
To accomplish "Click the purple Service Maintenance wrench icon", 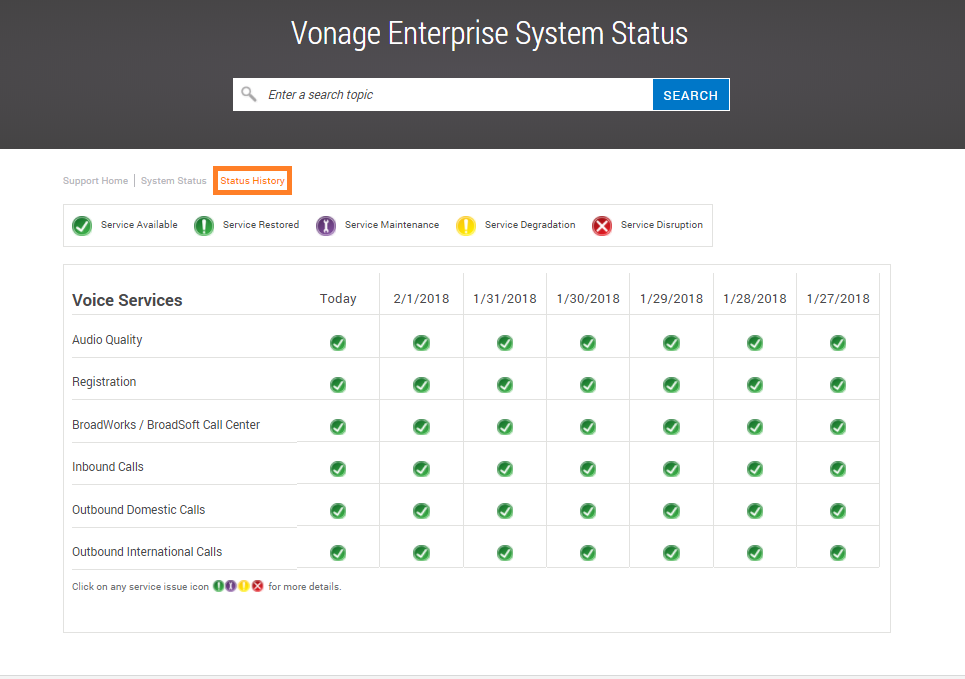I will point(326,226).
